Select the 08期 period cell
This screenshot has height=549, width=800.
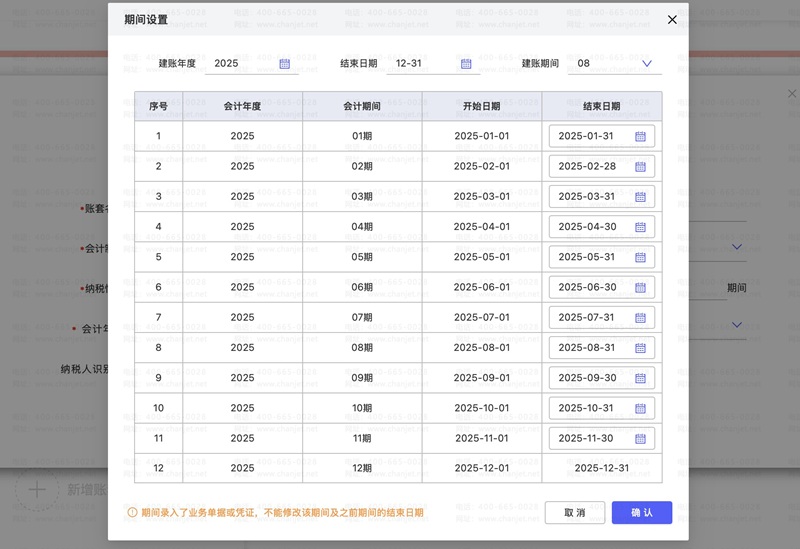click(362, 347)
